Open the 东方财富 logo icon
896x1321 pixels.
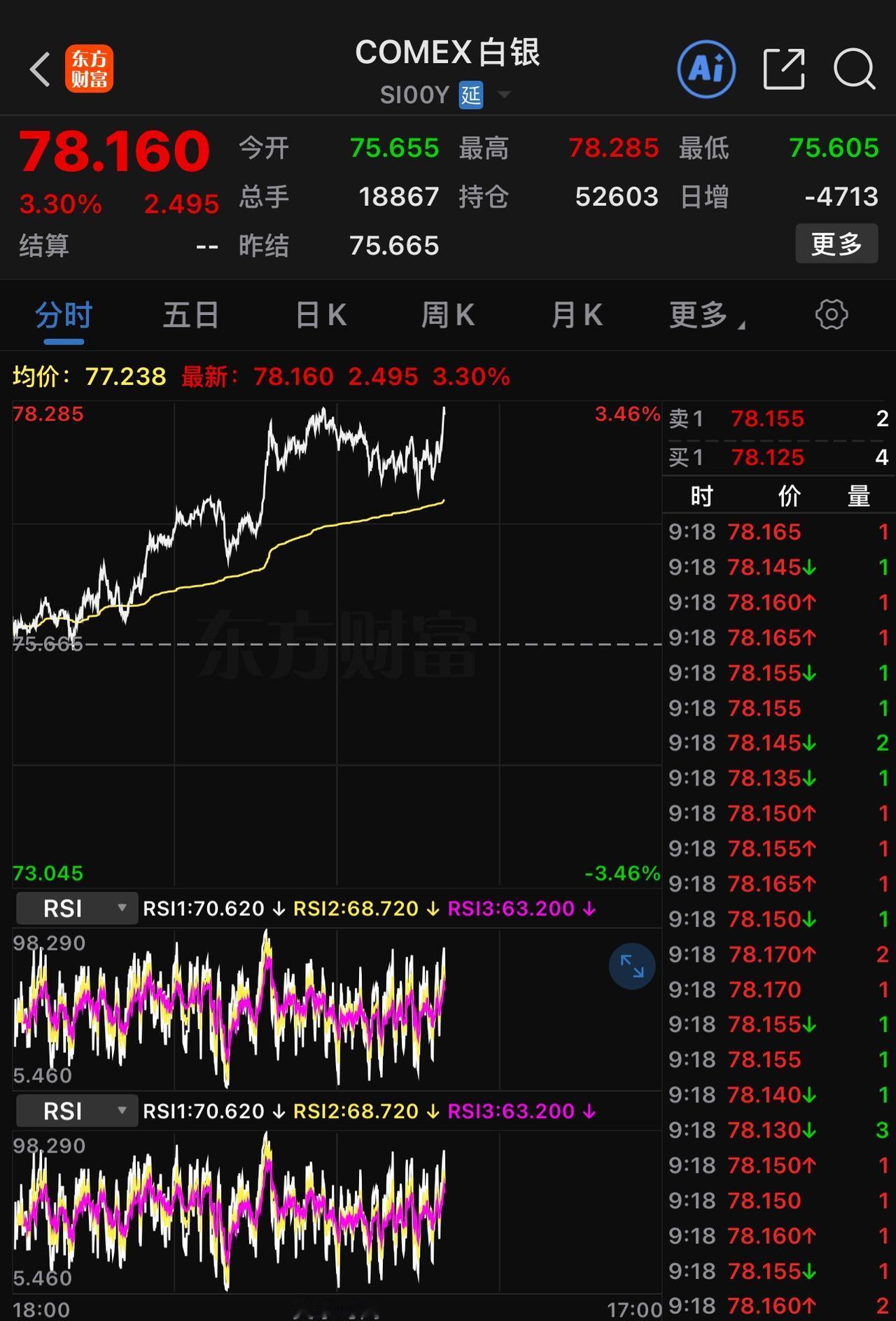pos(89,69)
